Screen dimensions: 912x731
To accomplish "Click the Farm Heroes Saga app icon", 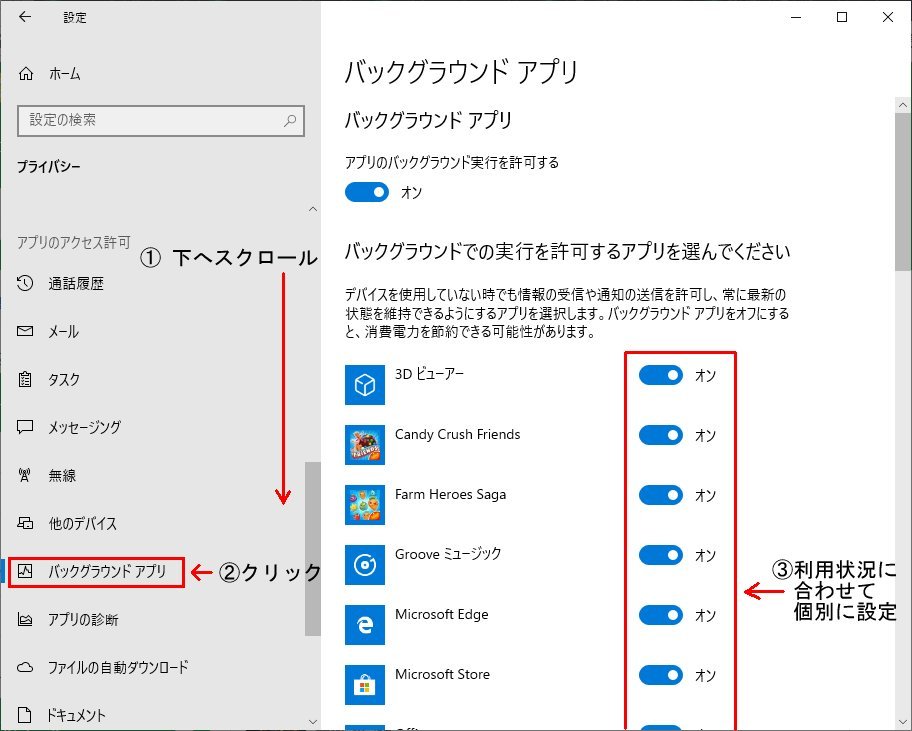I will coord(365,505).
